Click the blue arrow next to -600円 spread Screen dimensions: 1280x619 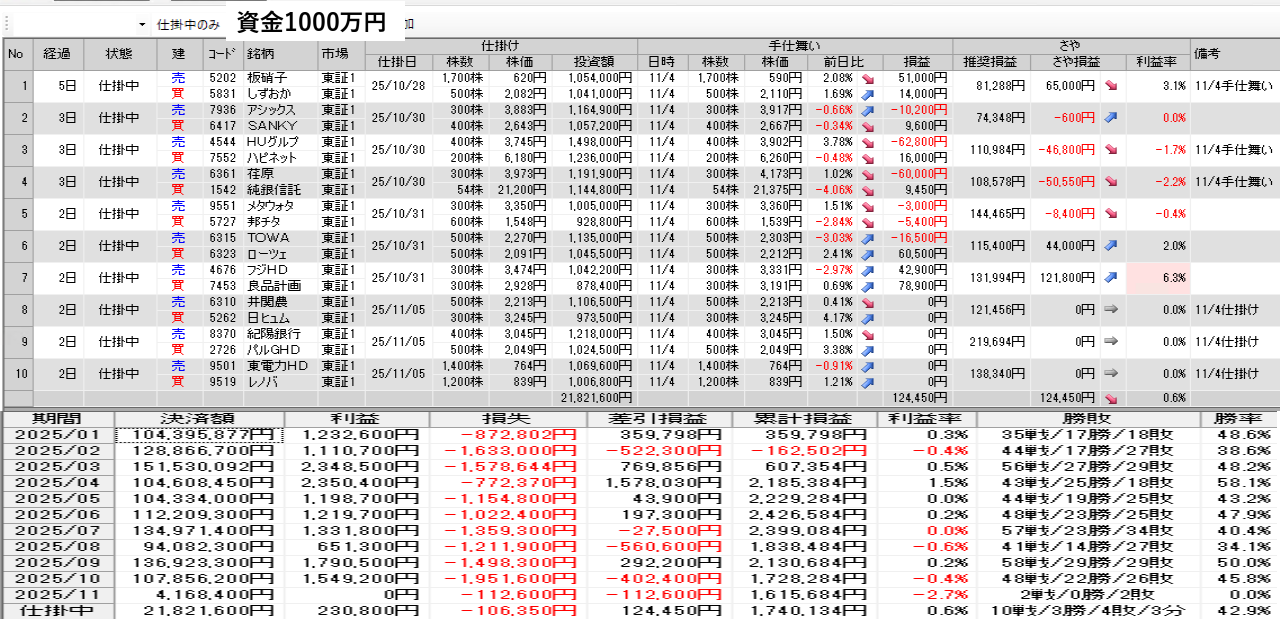1110,118
